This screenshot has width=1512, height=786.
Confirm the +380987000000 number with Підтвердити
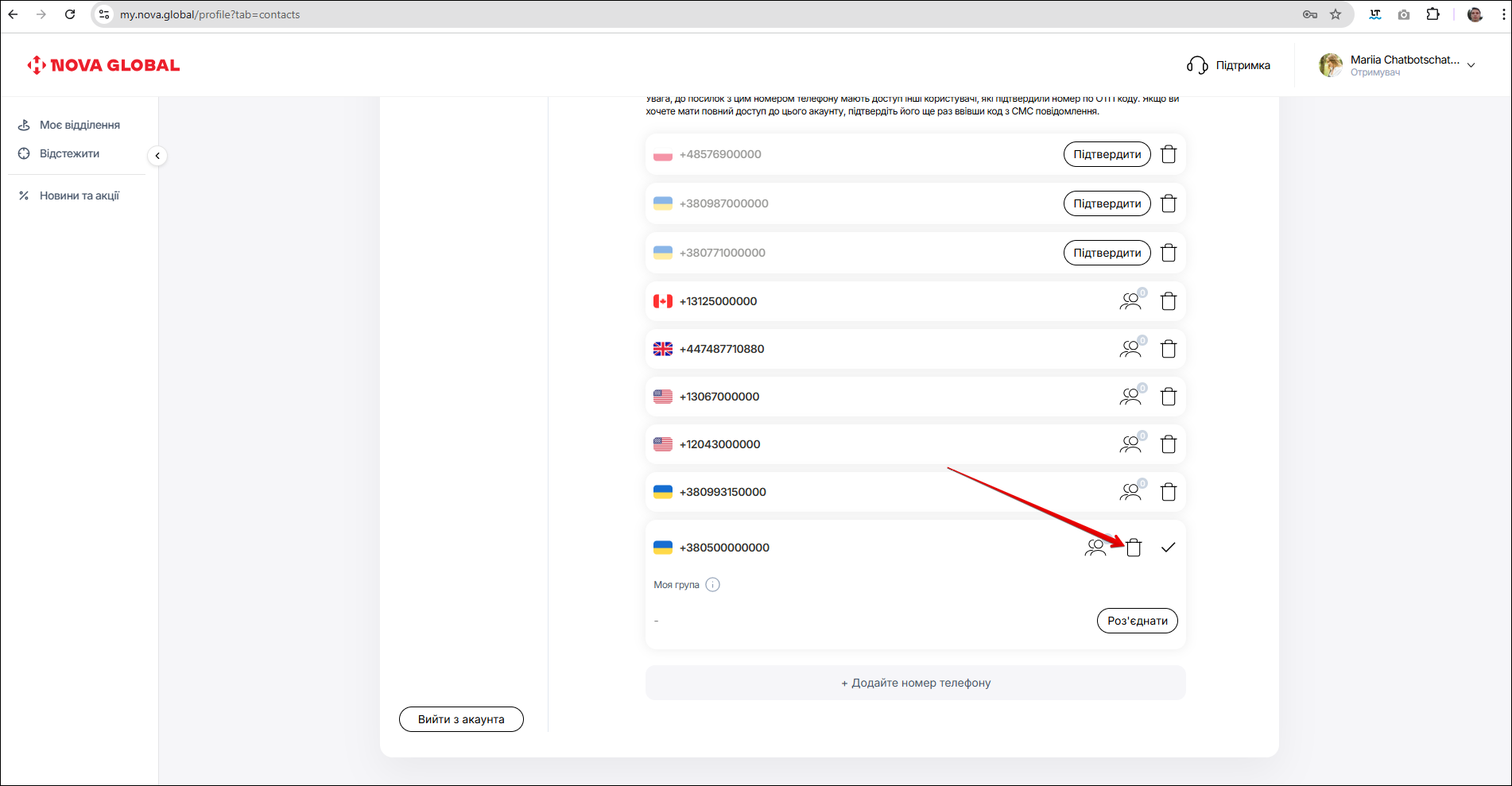tap(1107, 203)
